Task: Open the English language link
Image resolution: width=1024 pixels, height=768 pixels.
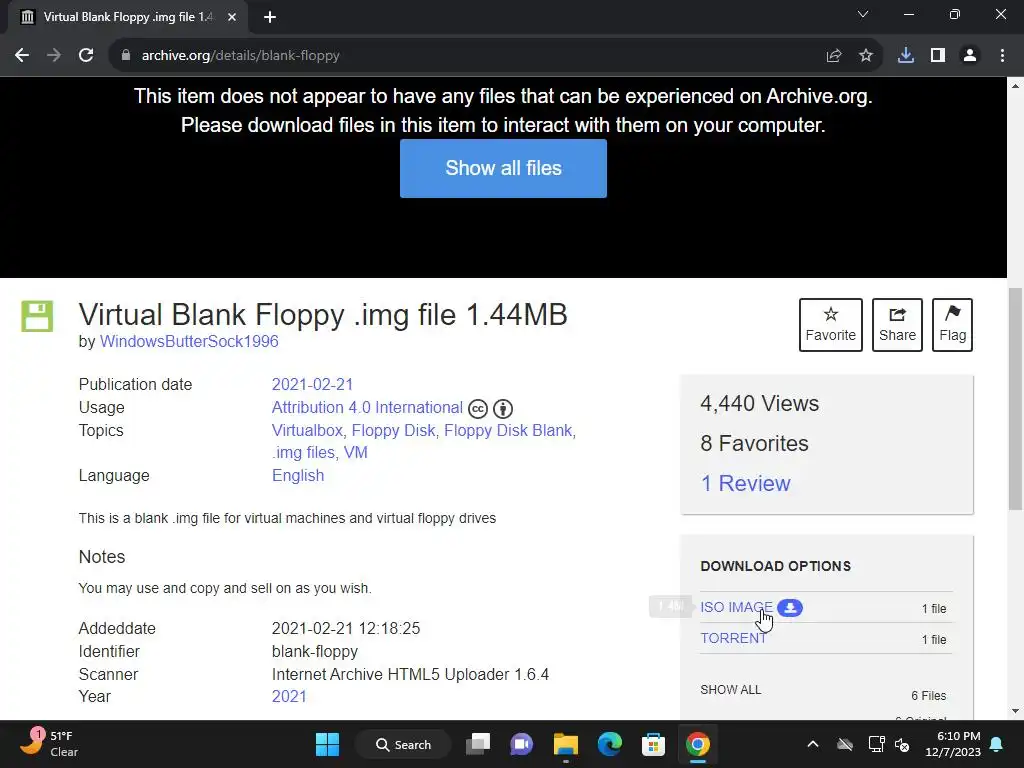Action: coord(298,475)
